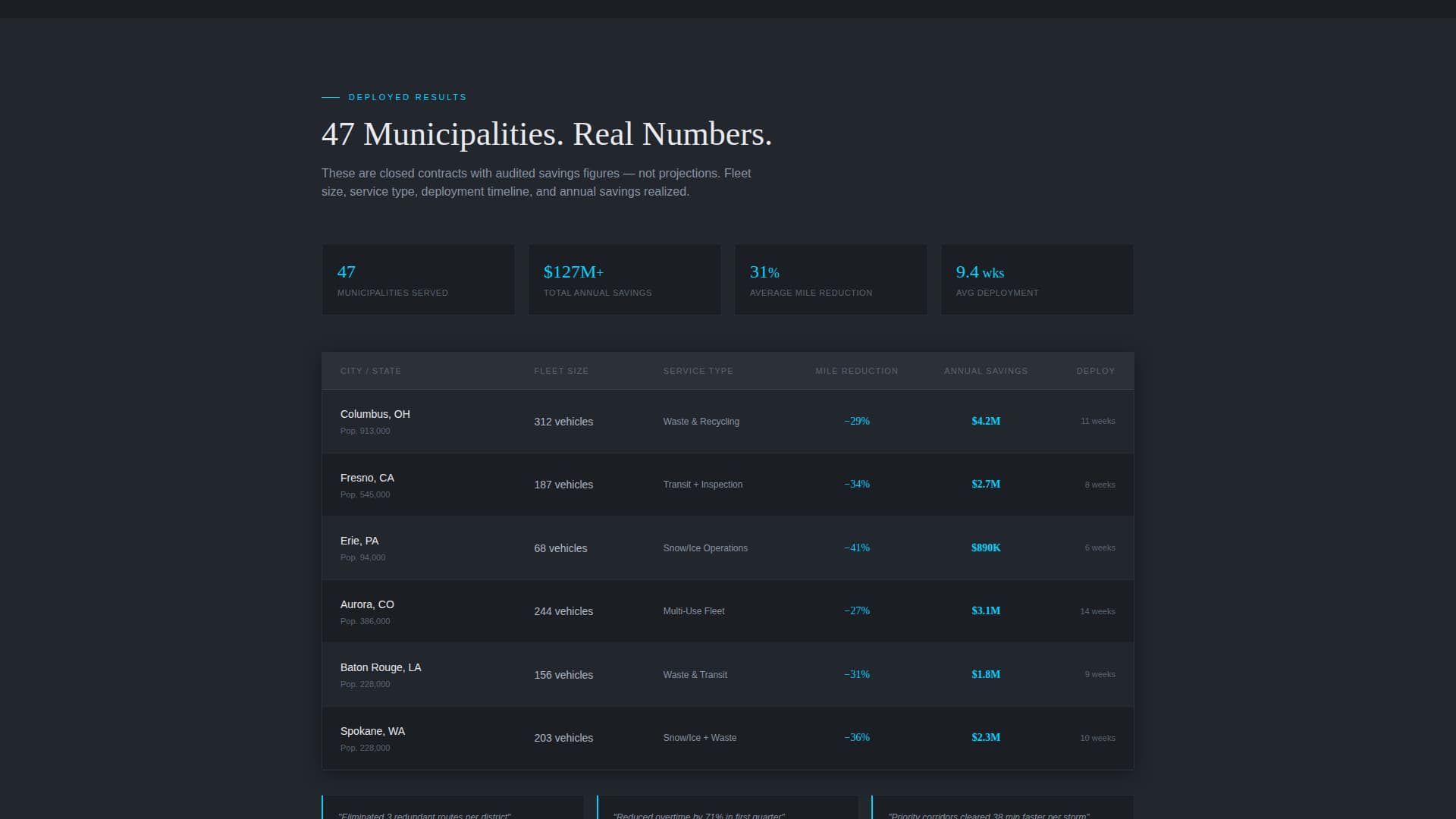The height and width of the screenshot is (819, 1456).
Task: Click the '8 weeks' deploy cell
Action: 1100,485
